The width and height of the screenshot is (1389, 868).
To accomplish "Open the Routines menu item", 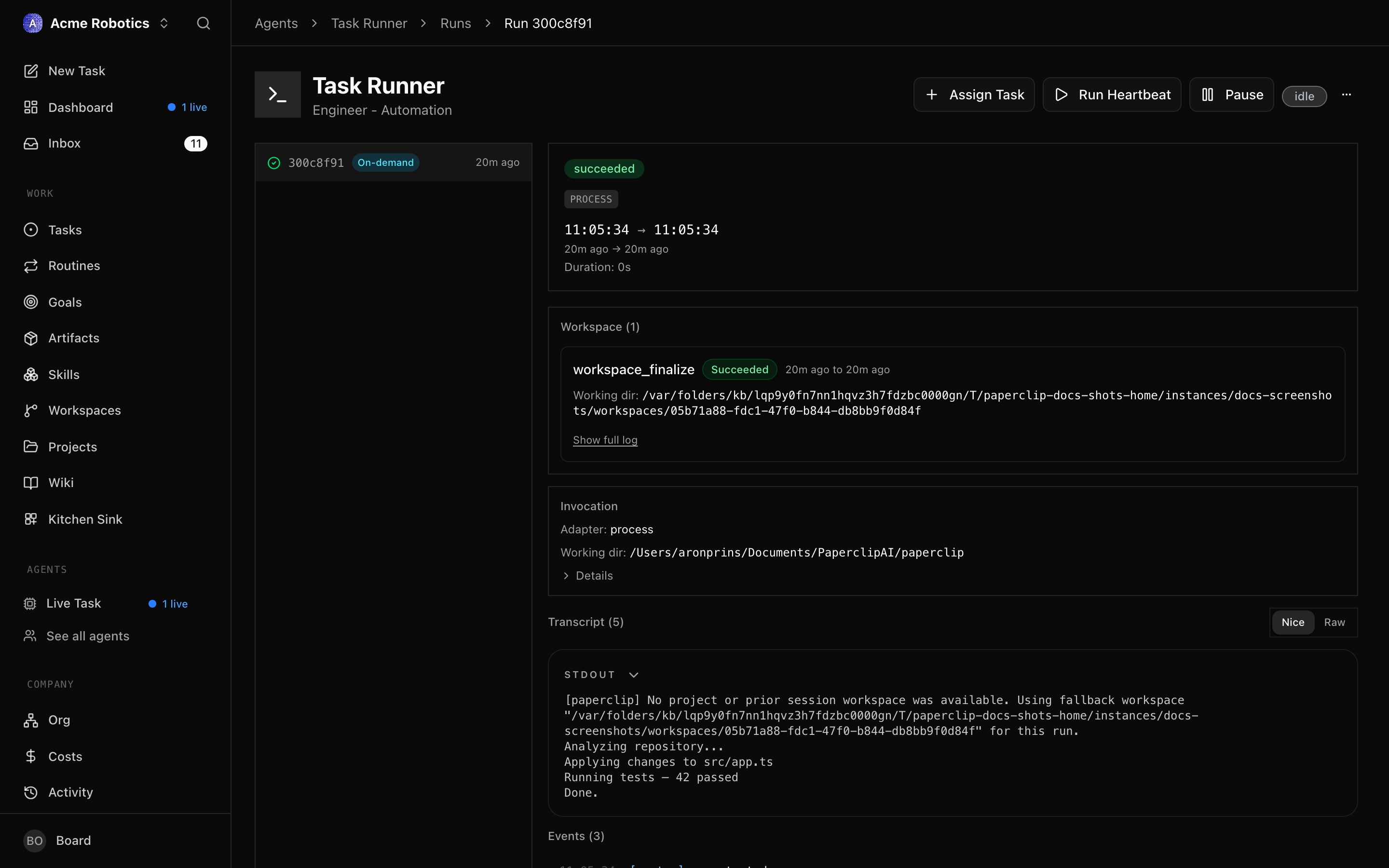I will (x=115, y=266).
